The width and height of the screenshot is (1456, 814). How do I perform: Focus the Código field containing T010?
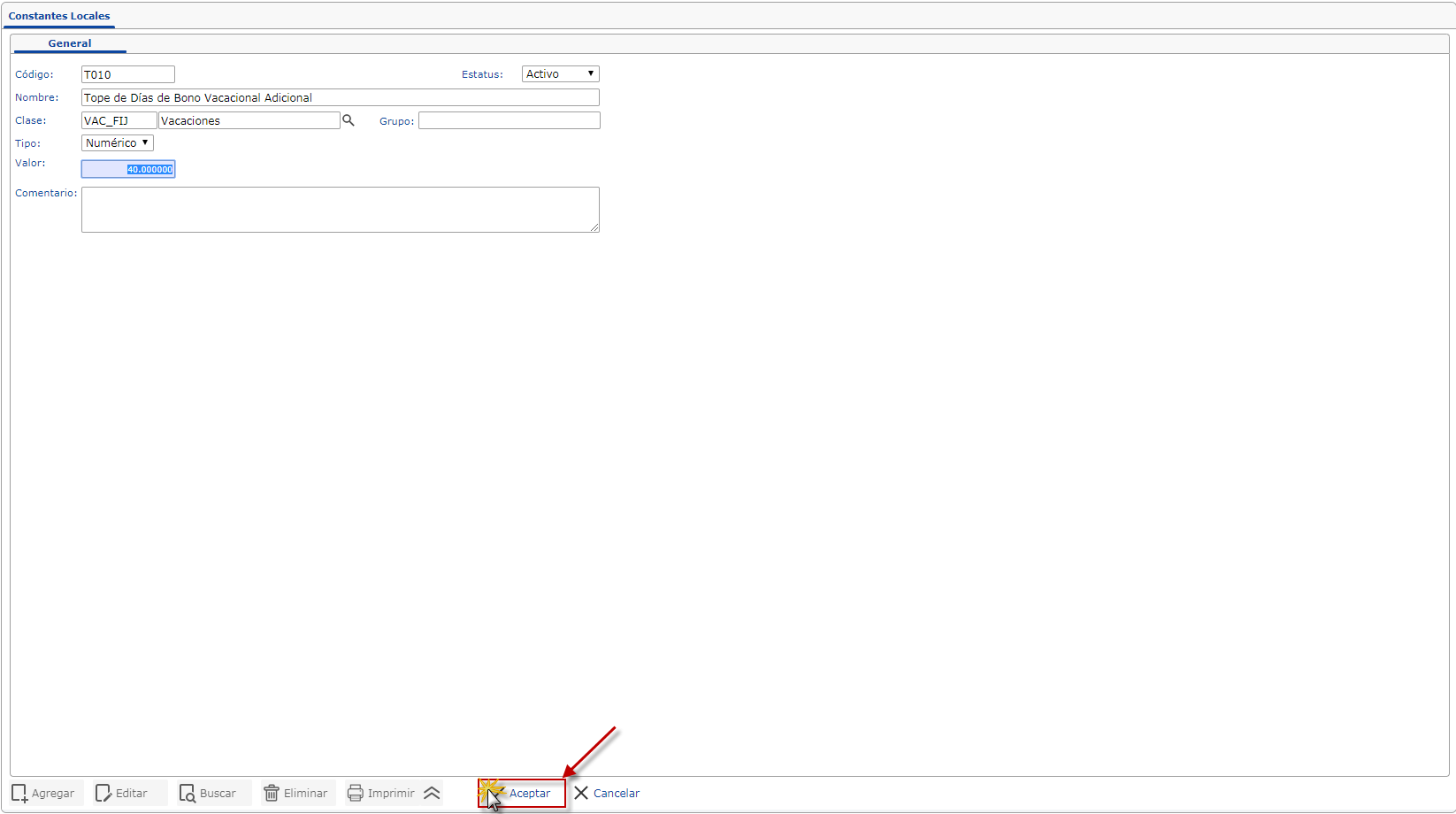[128, 74]
